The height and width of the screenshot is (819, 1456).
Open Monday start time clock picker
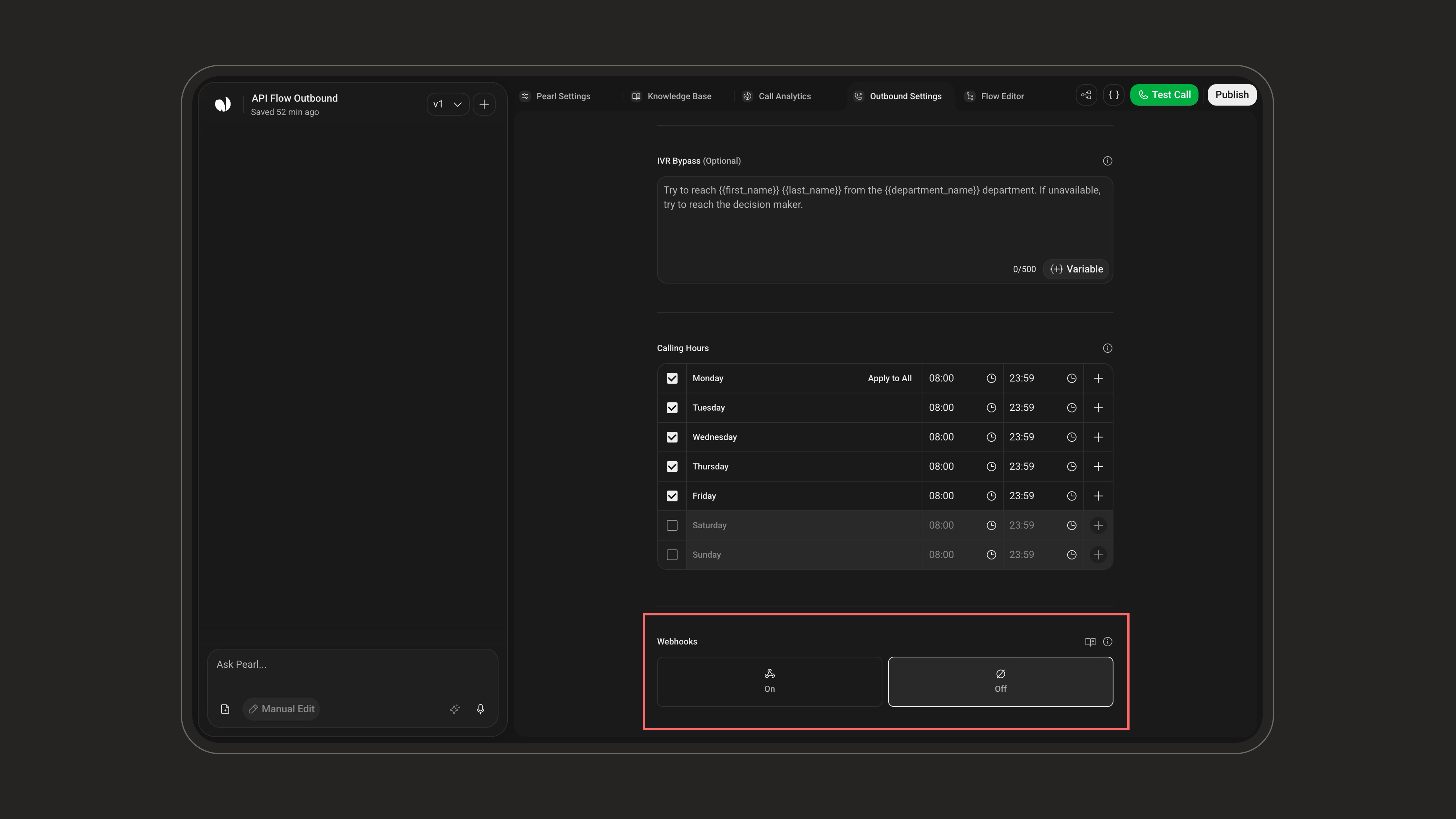991,378
